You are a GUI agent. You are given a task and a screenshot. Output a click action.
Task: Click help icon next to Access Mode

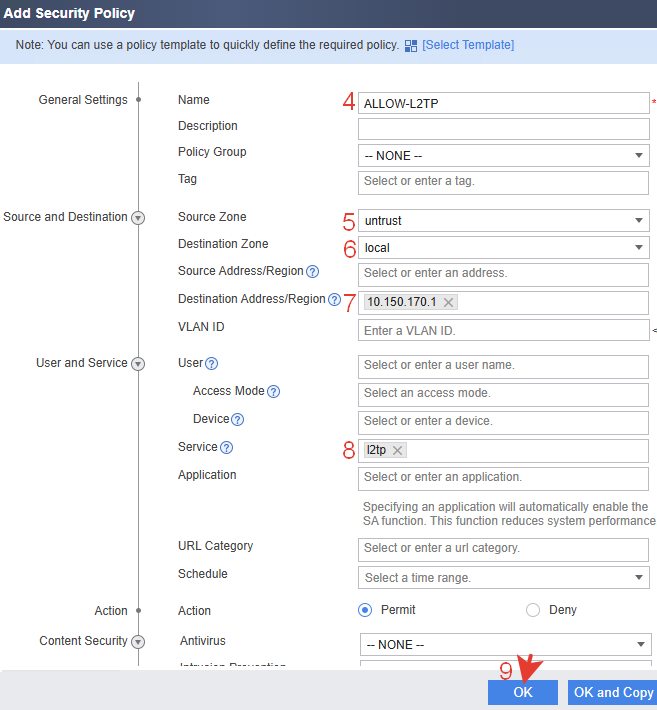[x=273, y=392]
